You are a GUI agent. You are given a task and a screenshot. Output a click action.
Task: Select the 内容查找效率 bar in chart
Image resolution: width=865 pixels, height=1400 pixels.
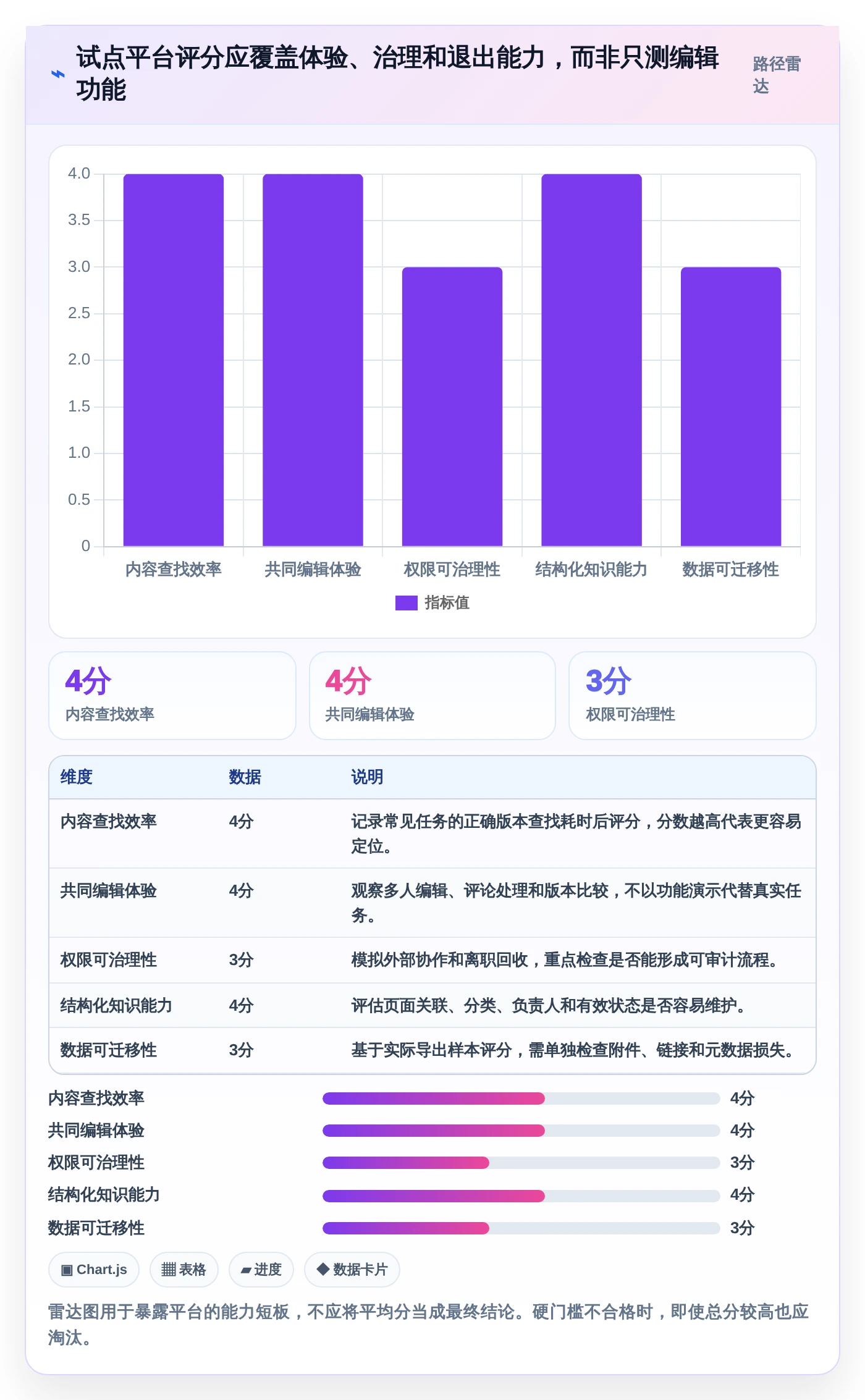click(174, 360)
